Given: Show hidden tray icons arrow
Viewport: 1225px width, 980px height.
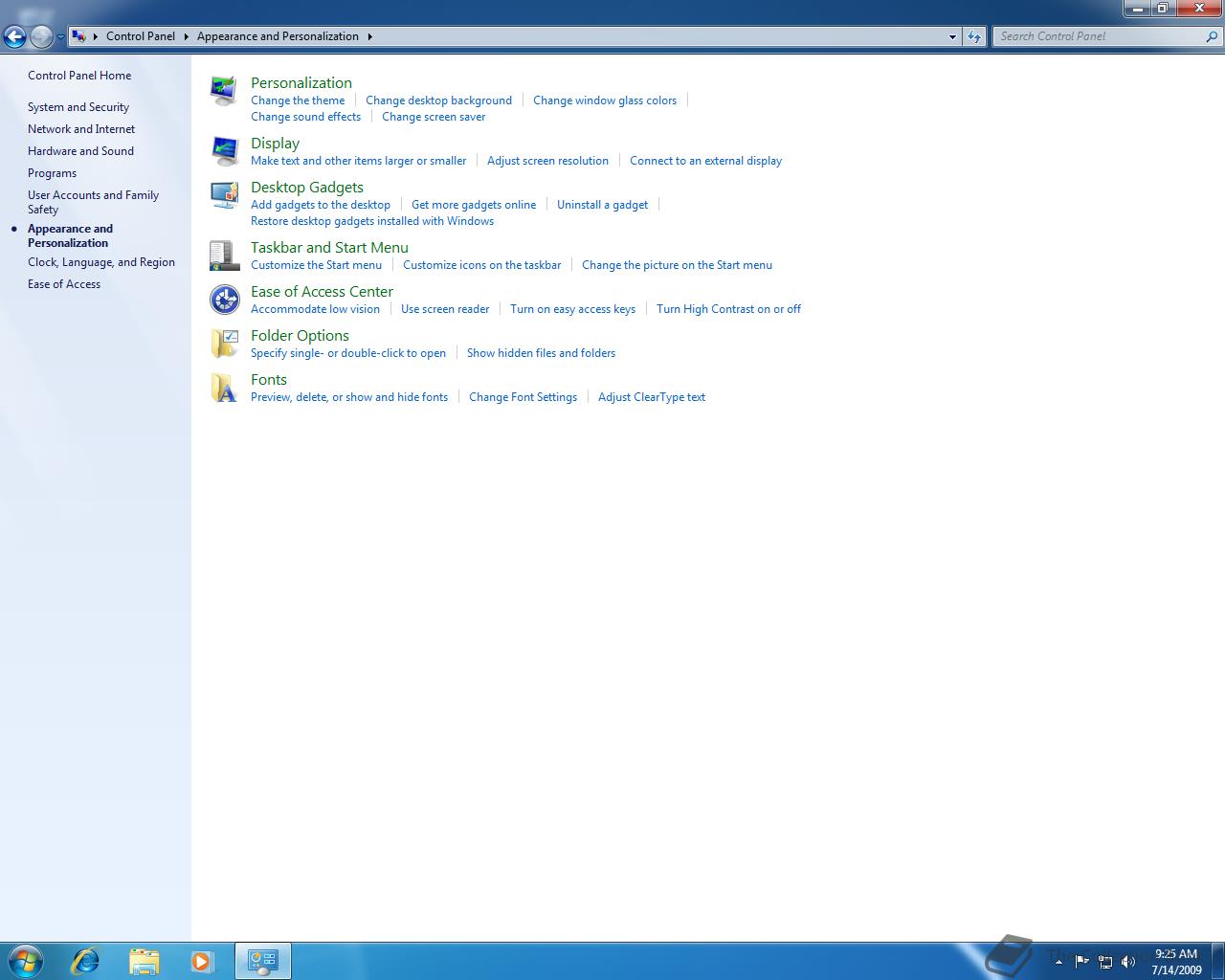Looking at the screenshot, I should (x=1058, y=961).
